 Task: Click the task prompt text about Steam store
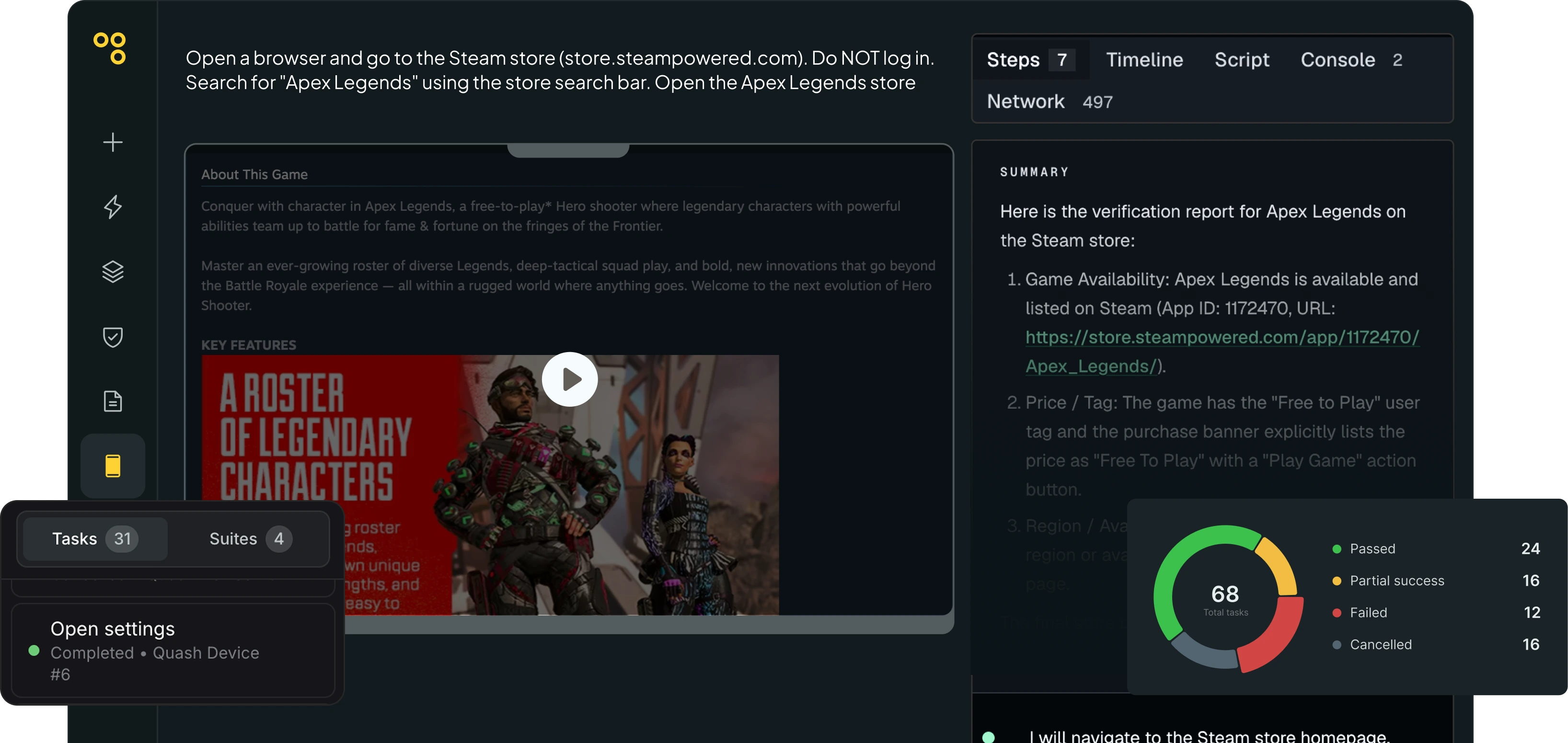560,70
